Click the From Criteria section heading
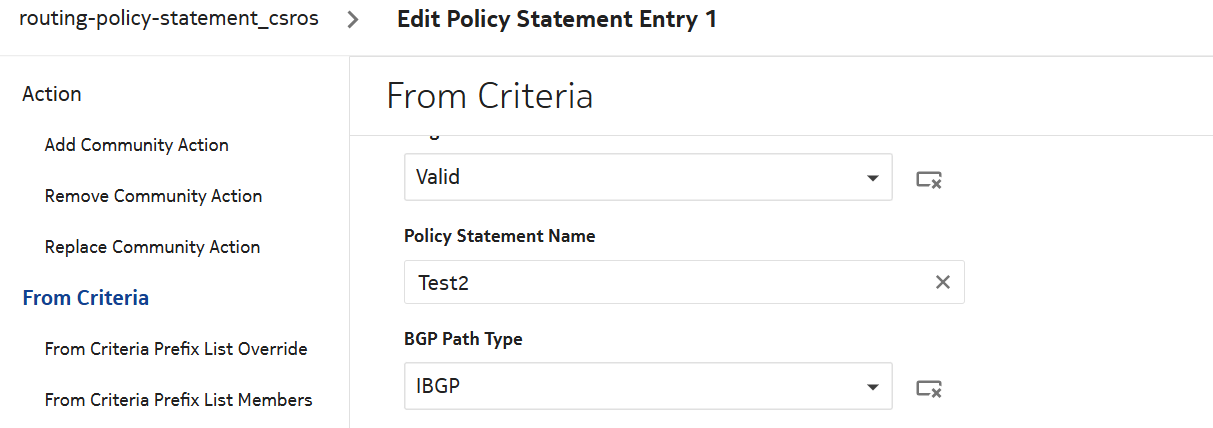1213x428 pixels. click(489, 96)
